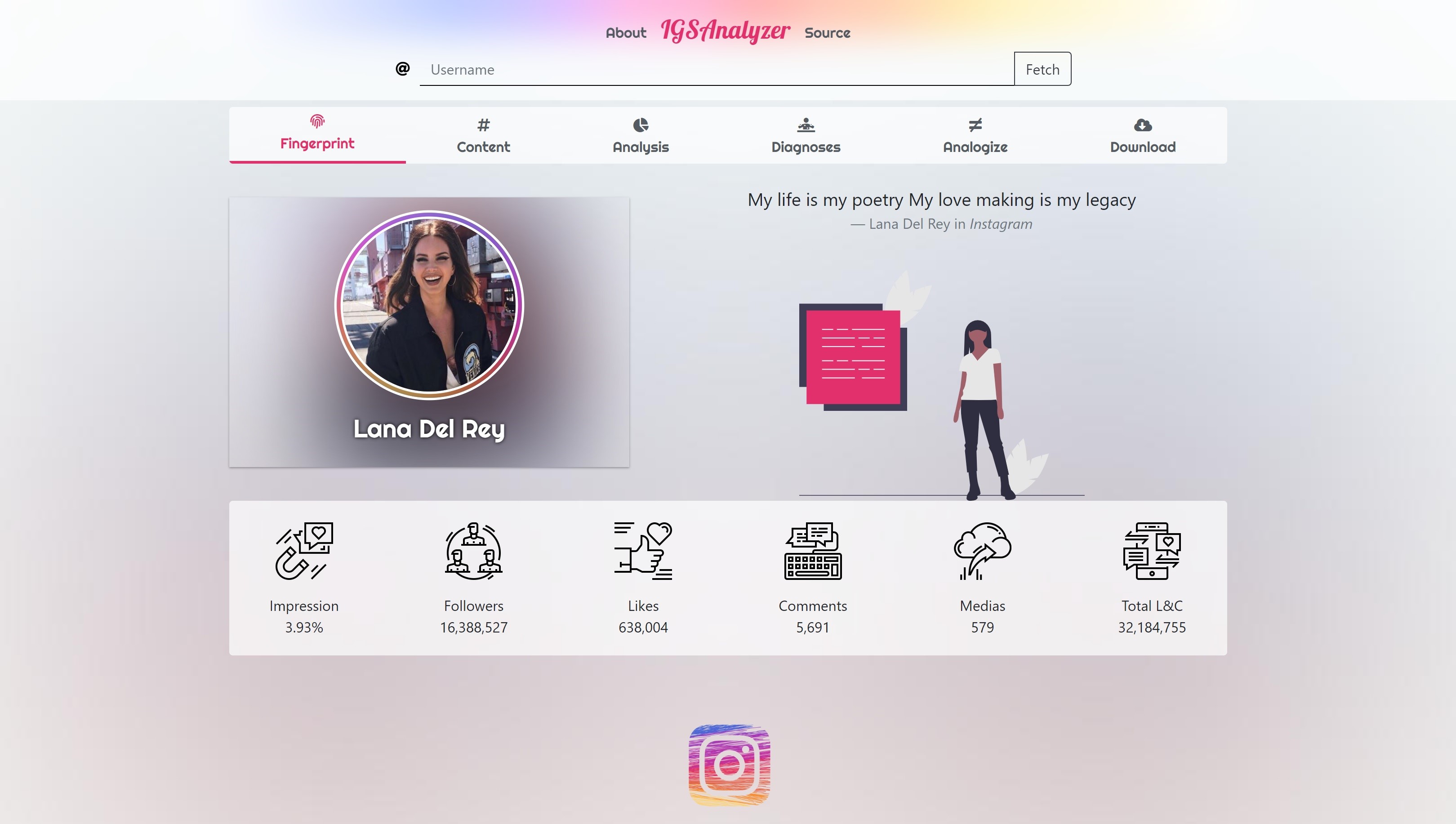Open the Diagnoses tab
The image size is (1456, 824).
(806, 136)
